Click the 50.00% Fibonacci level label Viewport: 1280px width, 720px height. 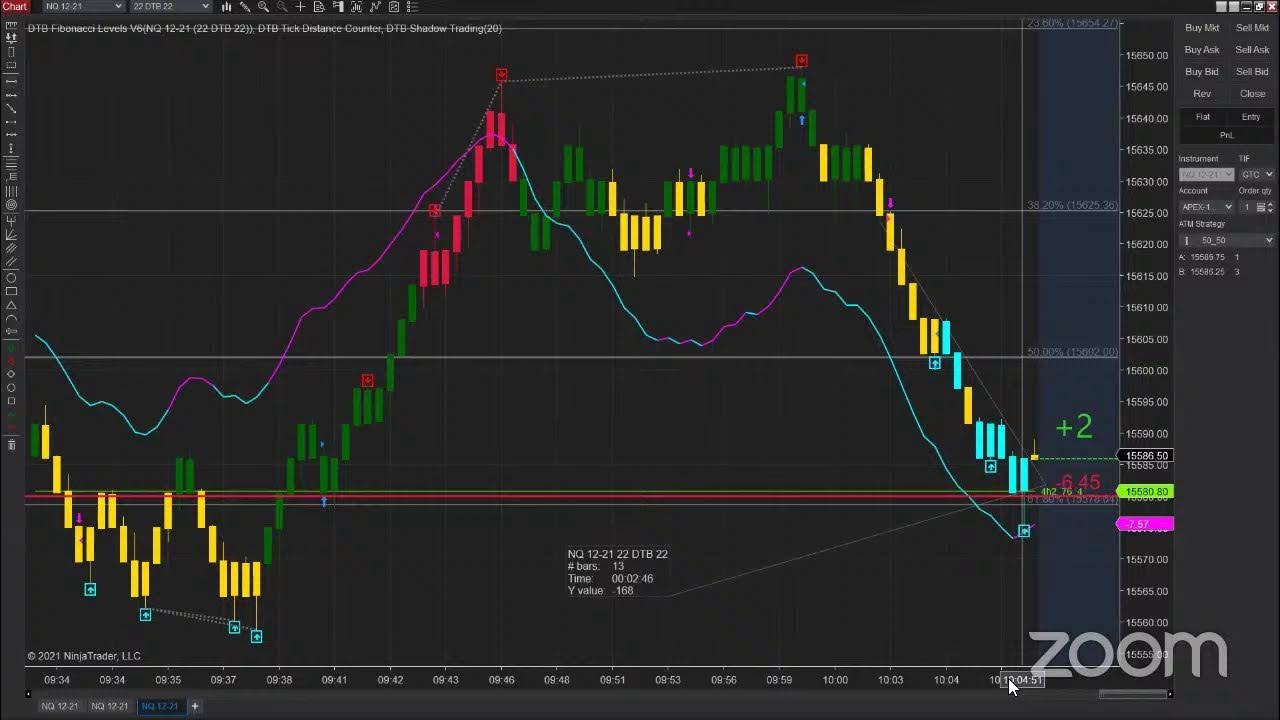1072,352
